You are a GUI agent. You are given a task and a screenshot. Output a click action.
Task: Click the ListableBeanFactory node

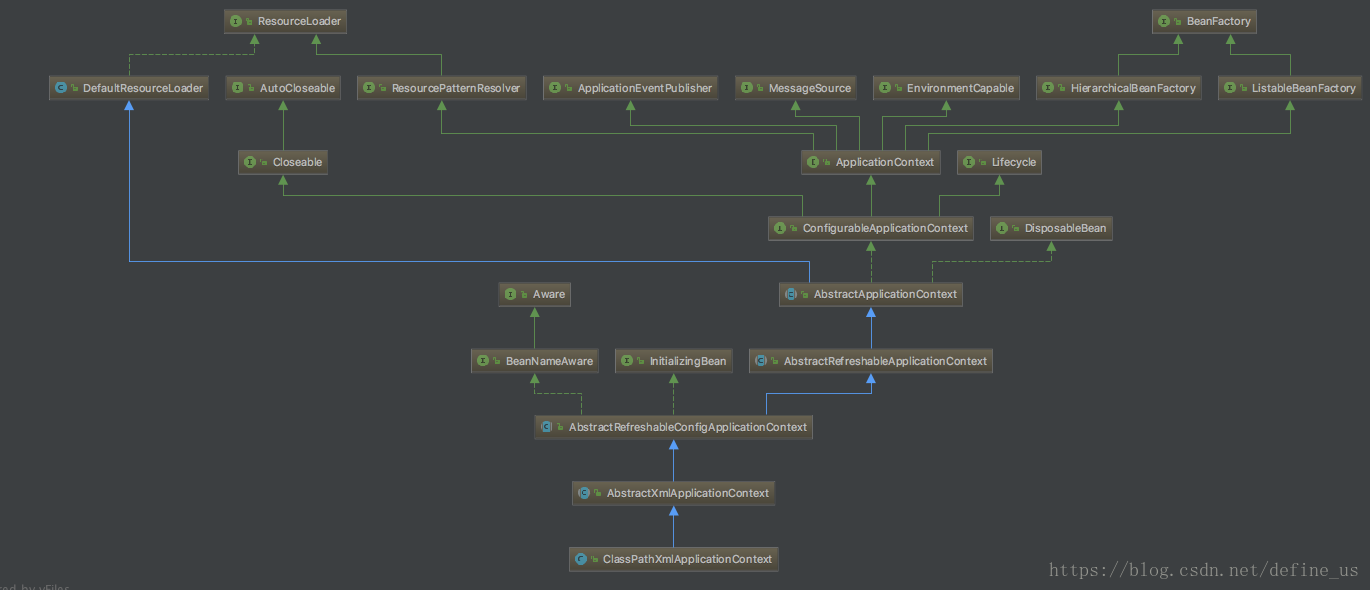coord(1290,88)
